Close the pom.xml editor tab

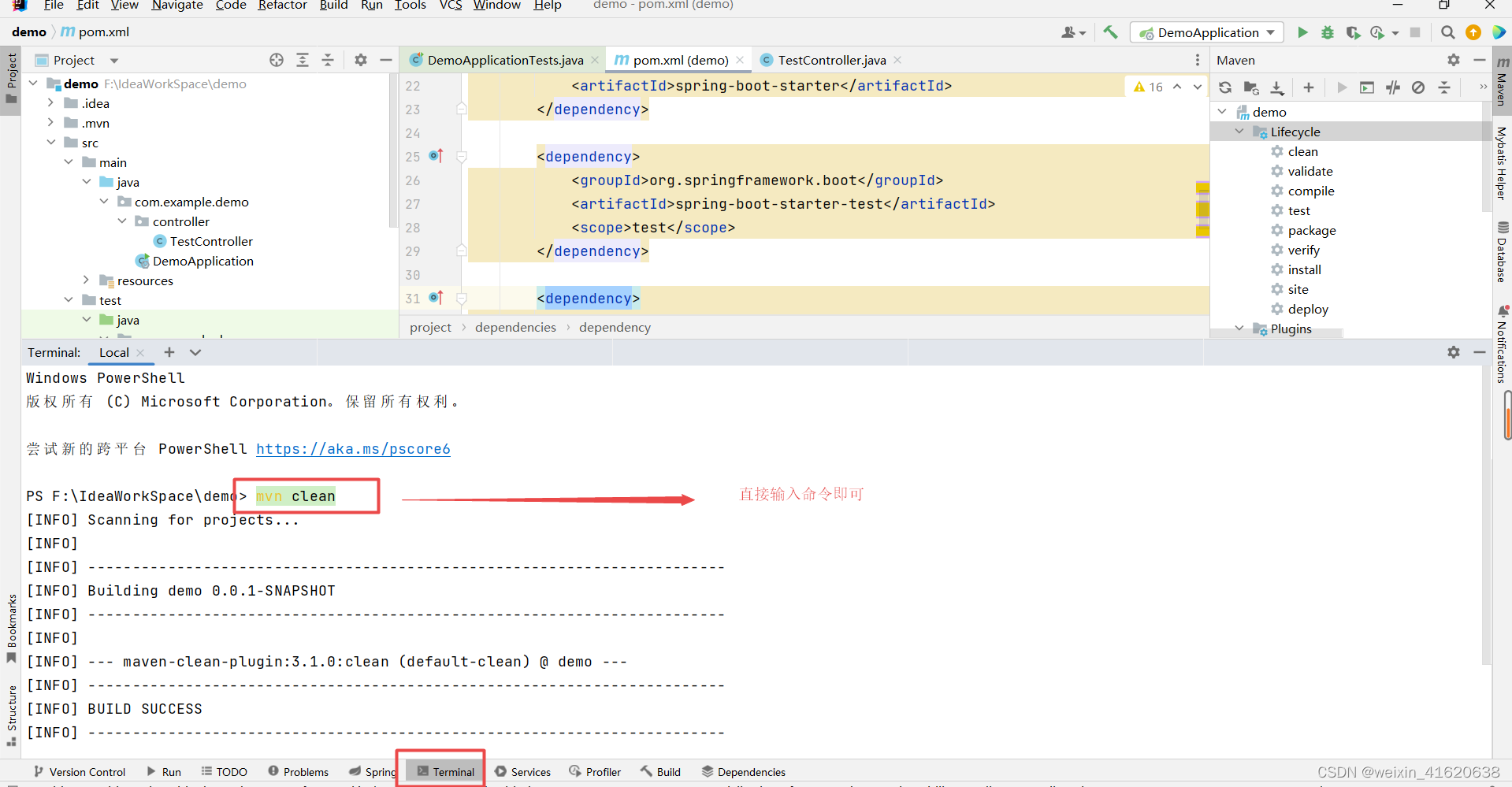point(740,60)
